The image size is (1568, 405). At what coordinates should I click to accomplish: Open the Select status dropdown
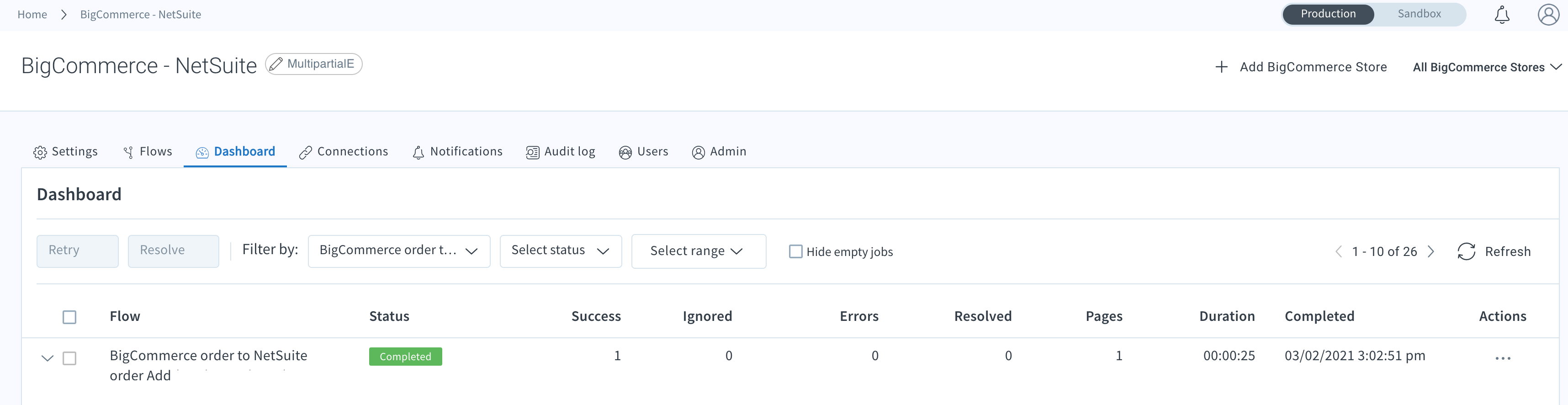(561, 251)
